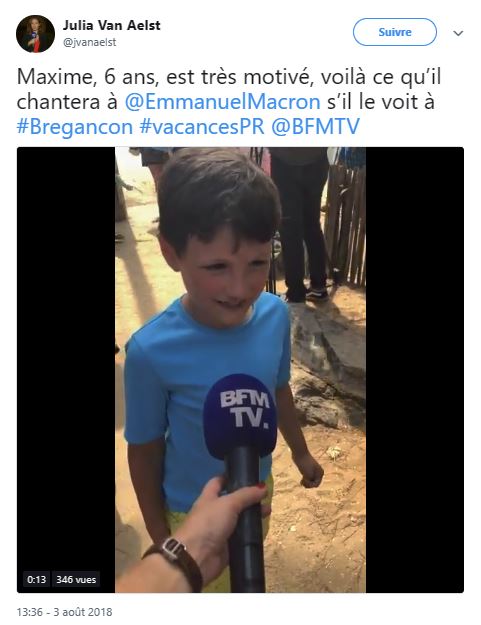Open the @EmmanuelMacron mention
481x625 pixels.
point(222,102)
